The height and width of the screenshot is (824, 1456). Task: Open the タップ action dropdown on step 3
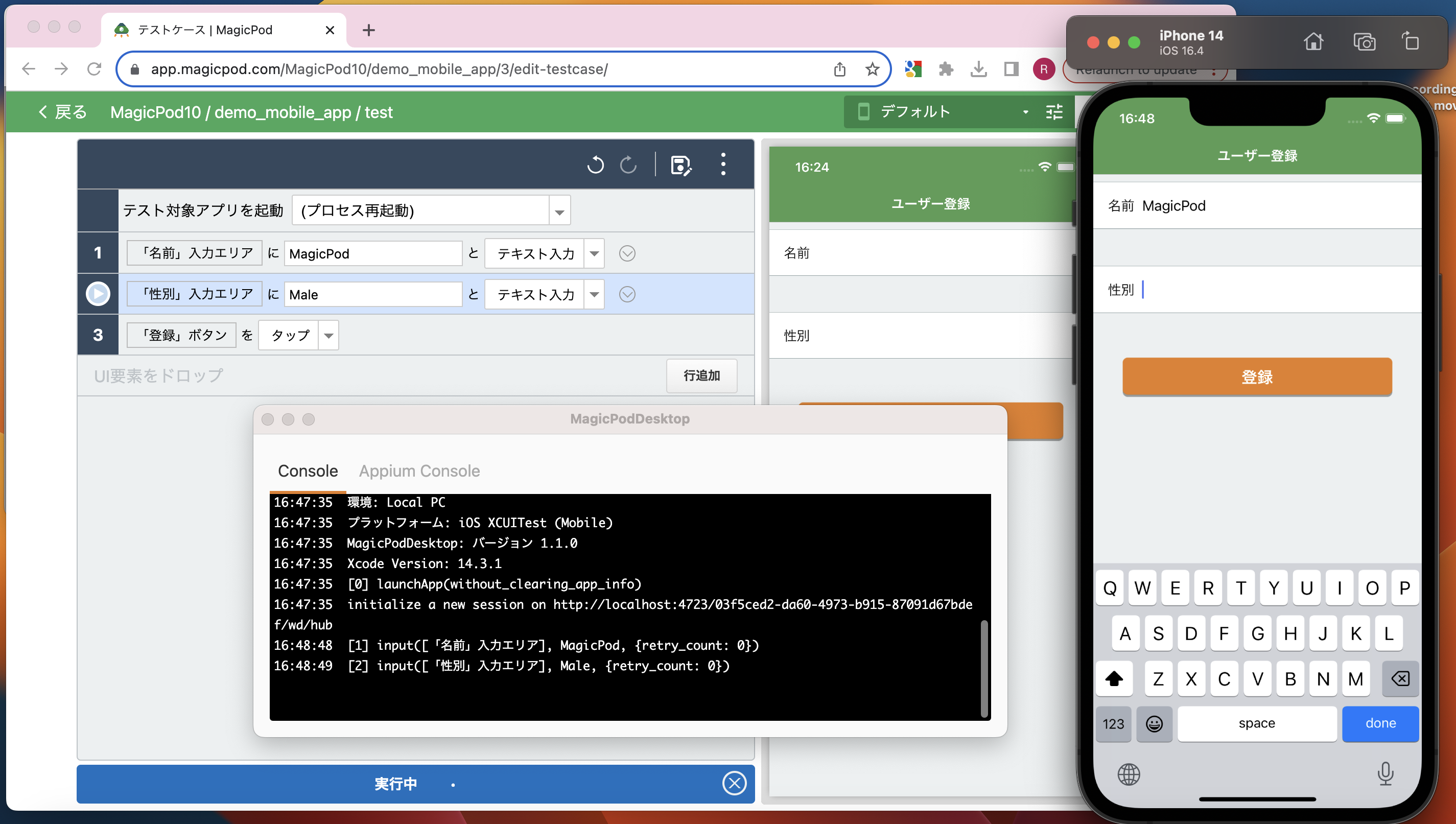[x=328, y=335]
